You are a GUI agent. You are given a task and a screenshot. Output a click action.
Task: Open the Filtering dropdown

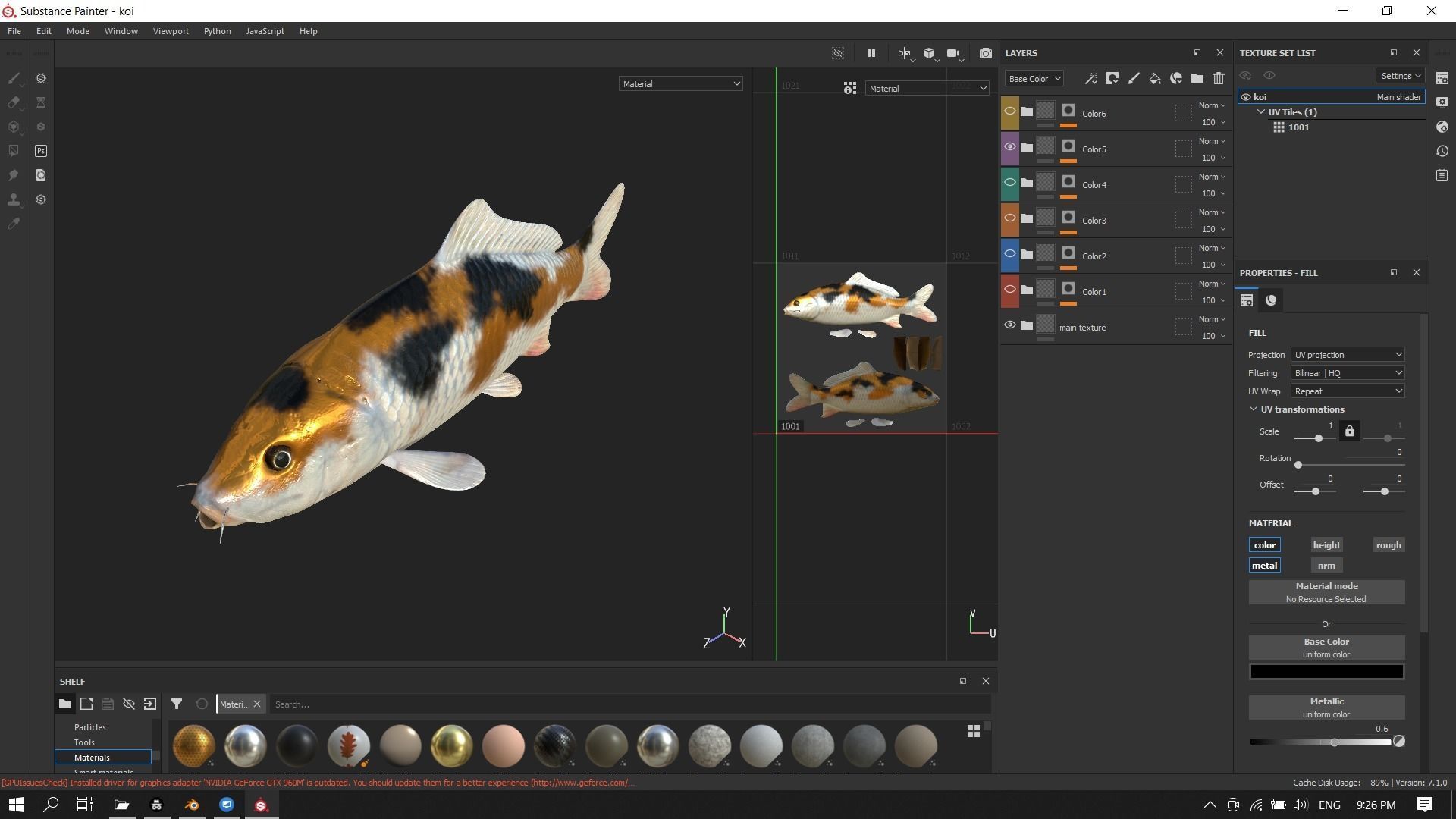click(1348, 373)
